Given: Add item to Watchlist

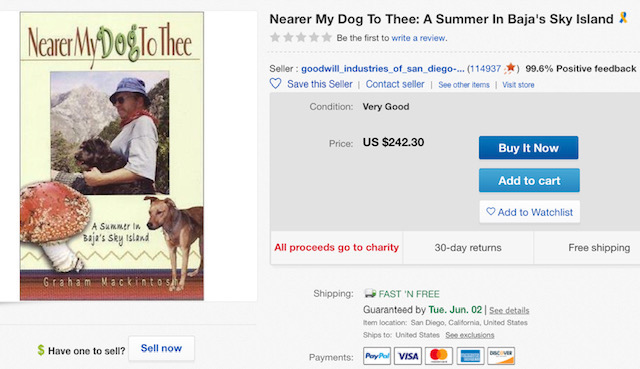Looking at the screenshot, I should tap(529, 212).
